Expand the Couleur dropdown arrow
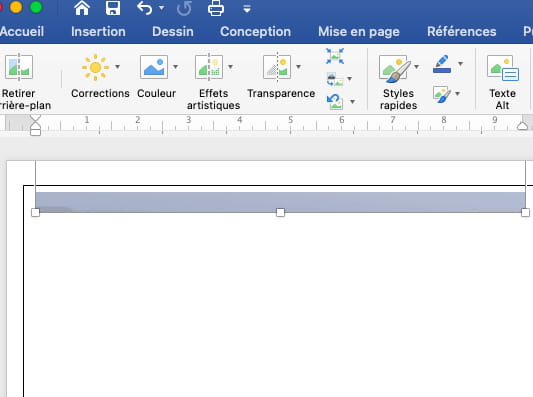The width and height of the screenshot is (533, 397). 175,67
